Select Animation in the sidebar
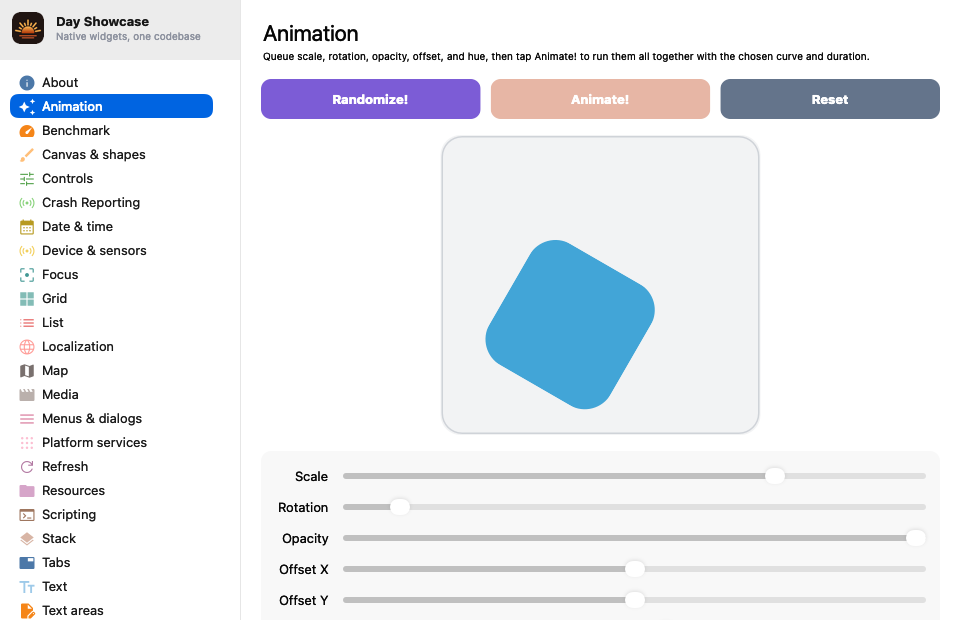 [x=111, y=106]
